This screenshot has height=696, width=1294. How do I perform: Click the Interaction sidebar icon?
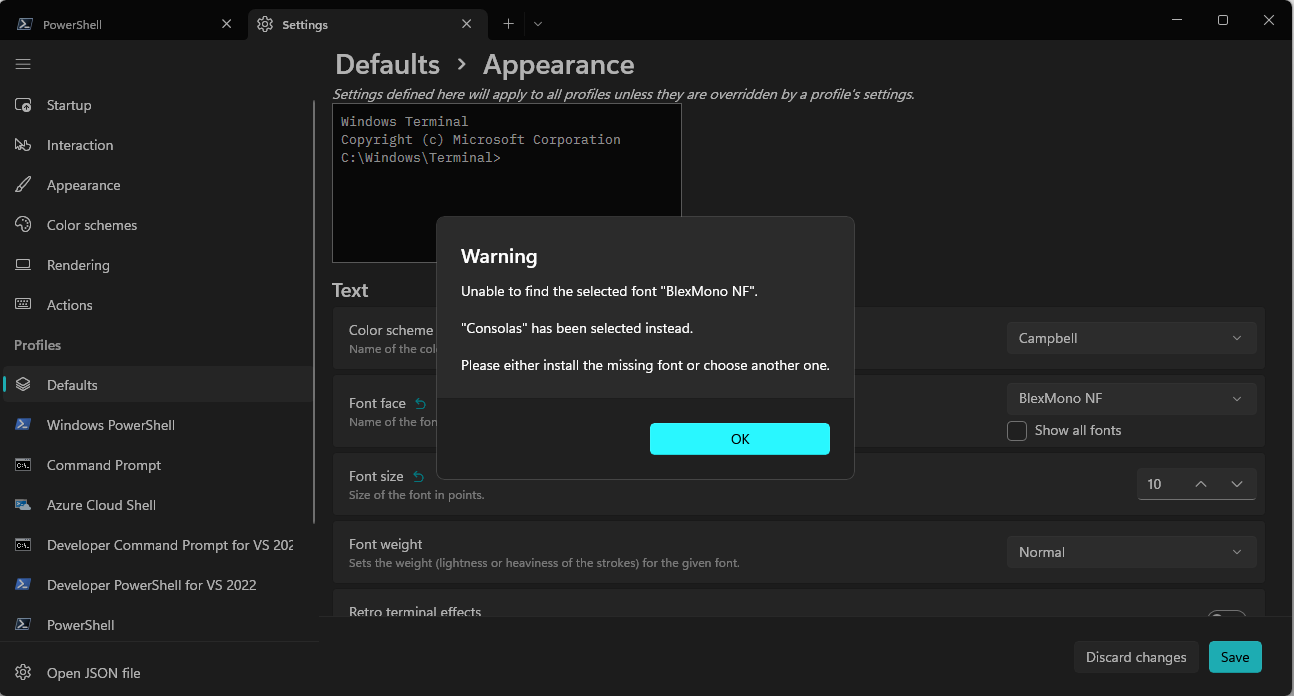click(x=23, y=145)
